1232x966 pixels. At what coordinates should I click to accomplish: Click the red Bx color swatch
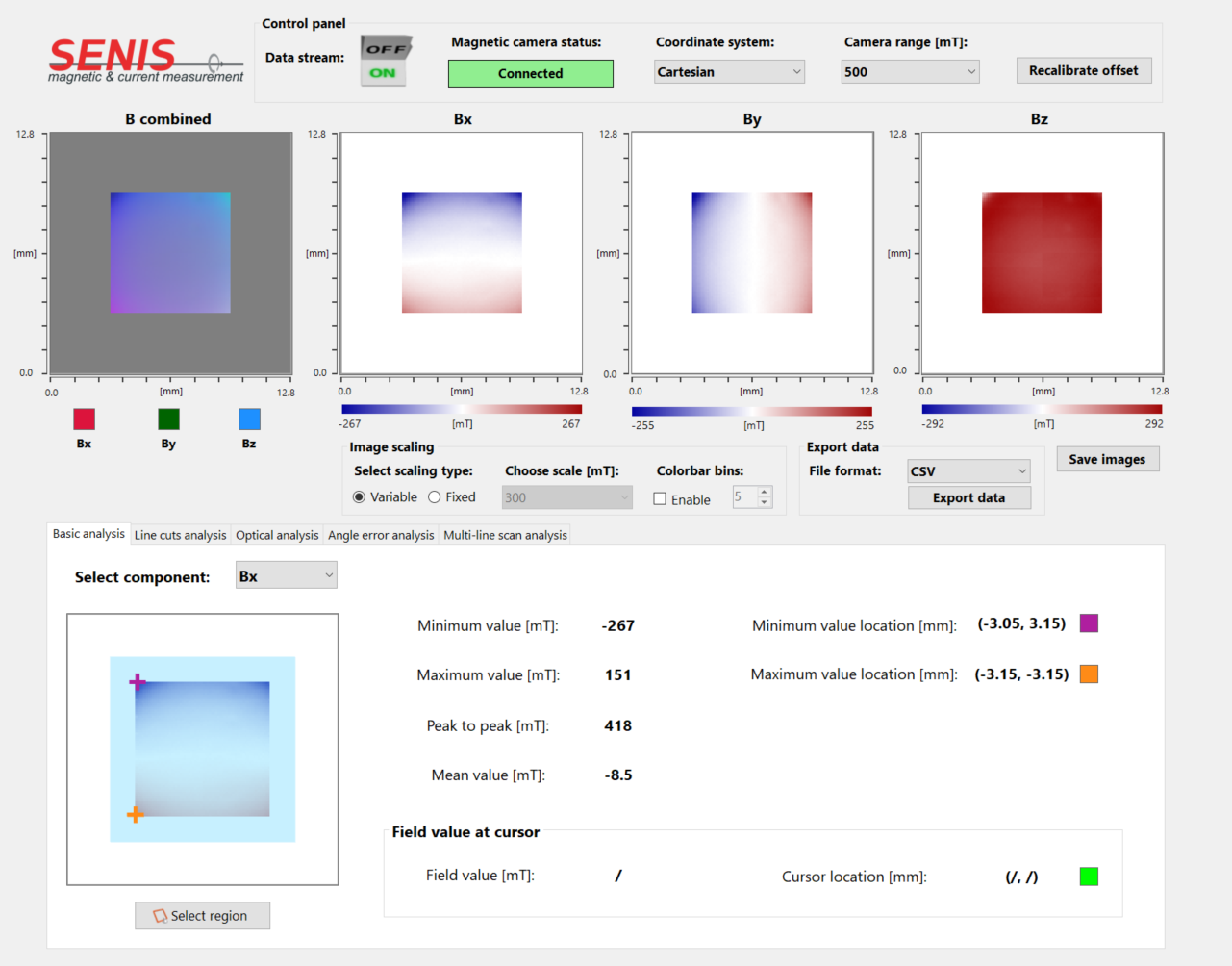(x=85, y=419)
